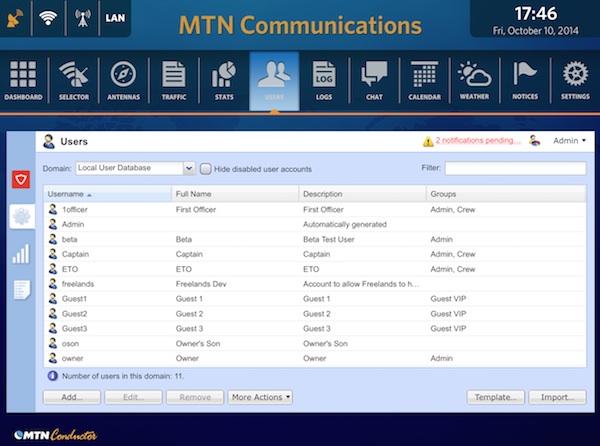Select the Admin user row
600x446 pixels.
(x=315, y=224)
